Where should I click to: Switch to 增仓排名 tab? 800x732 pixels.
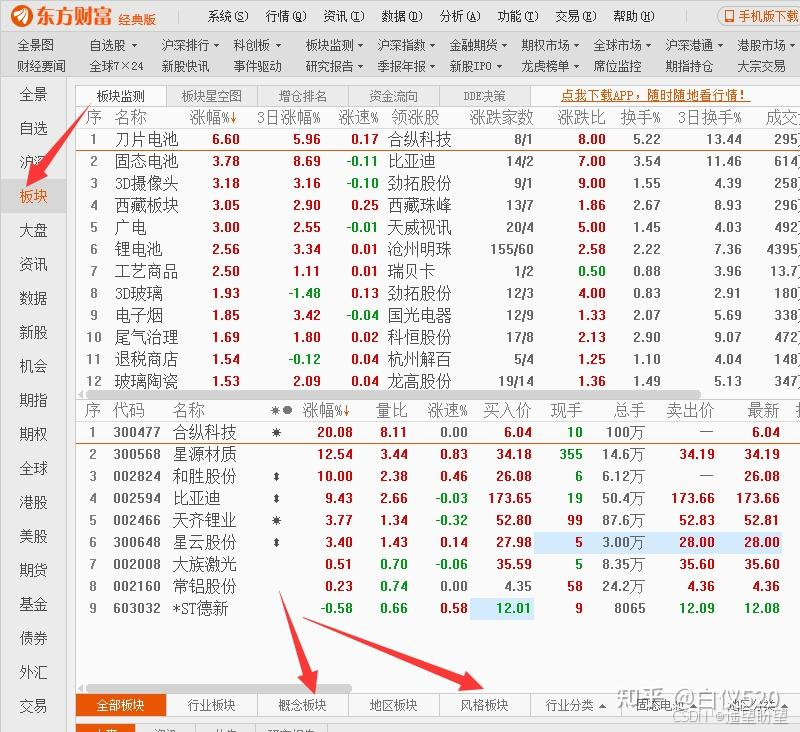tap(303, 96)
